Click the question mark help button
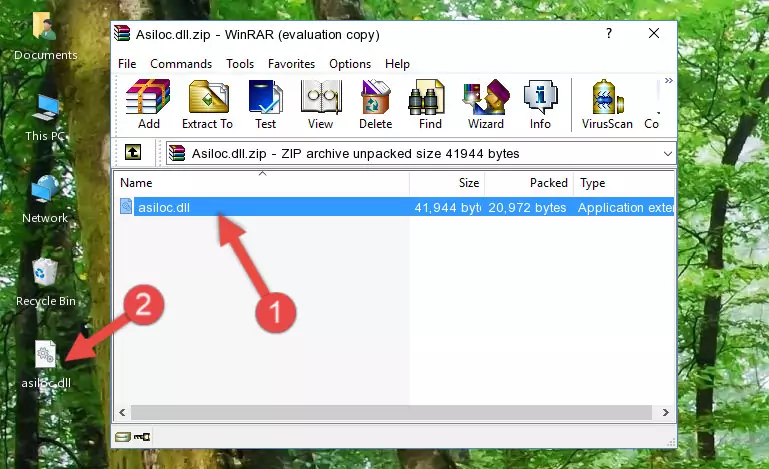This screenshot has height=469, width=769. pos(609,33)
